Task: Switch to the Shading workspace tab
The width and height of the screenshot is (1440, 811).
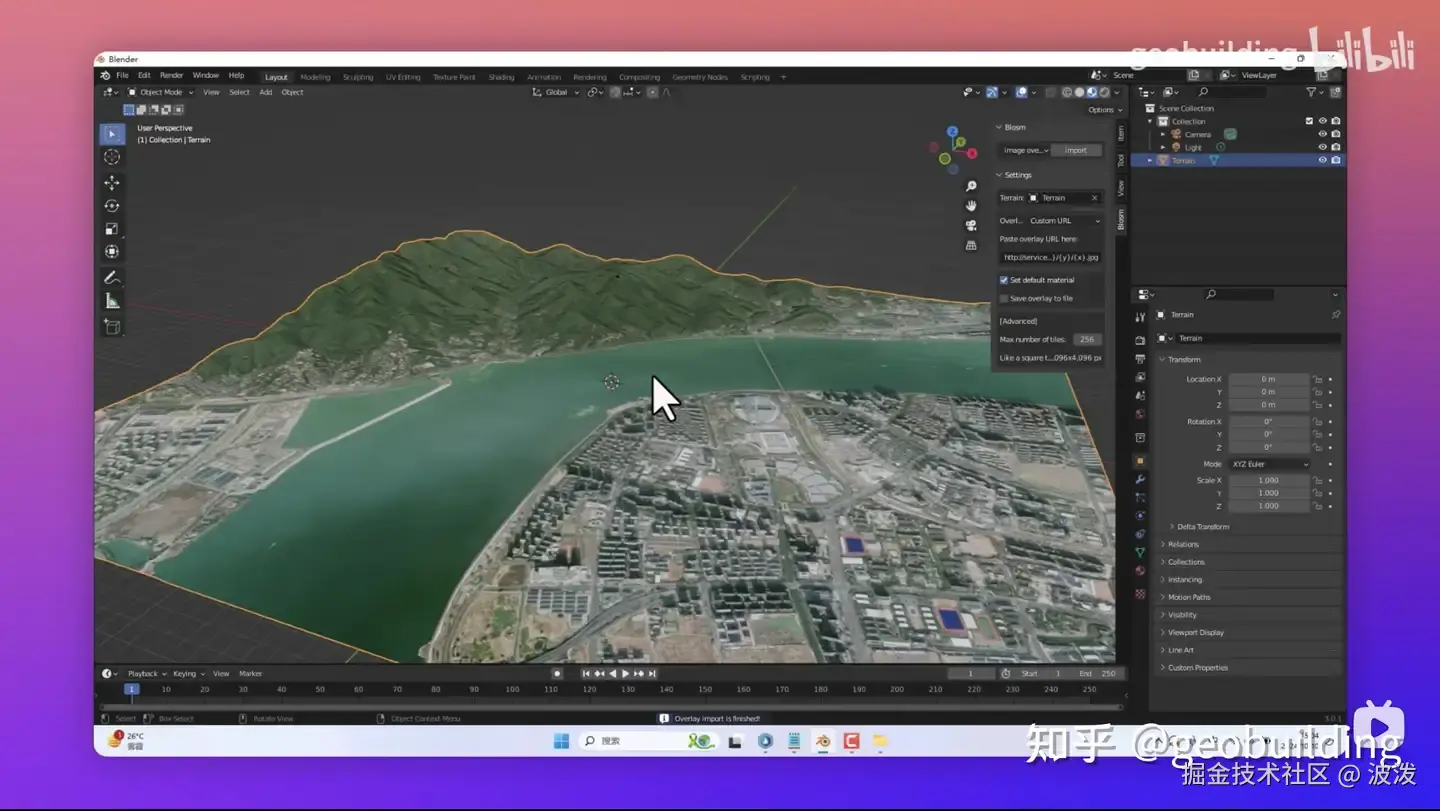Action: pos(501,77)
